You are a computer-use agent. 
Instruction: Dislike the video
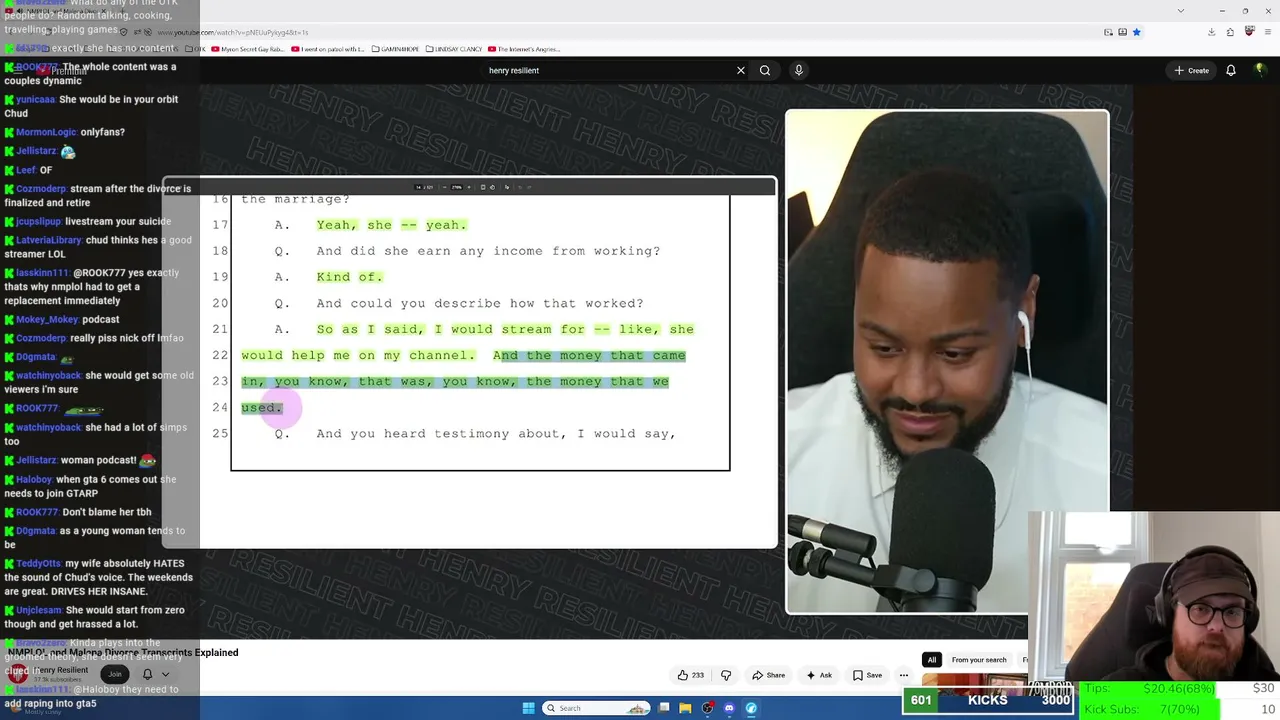click(726, 675)
